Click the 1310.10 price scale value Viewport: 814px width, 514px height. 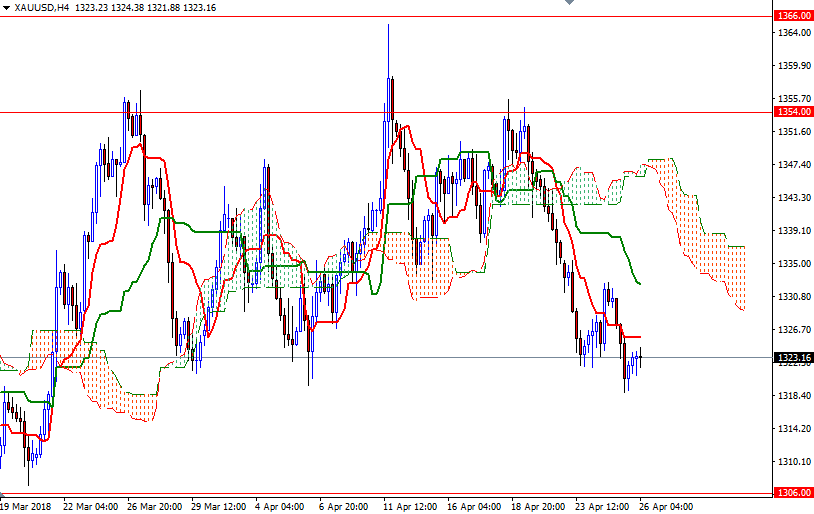792,462
